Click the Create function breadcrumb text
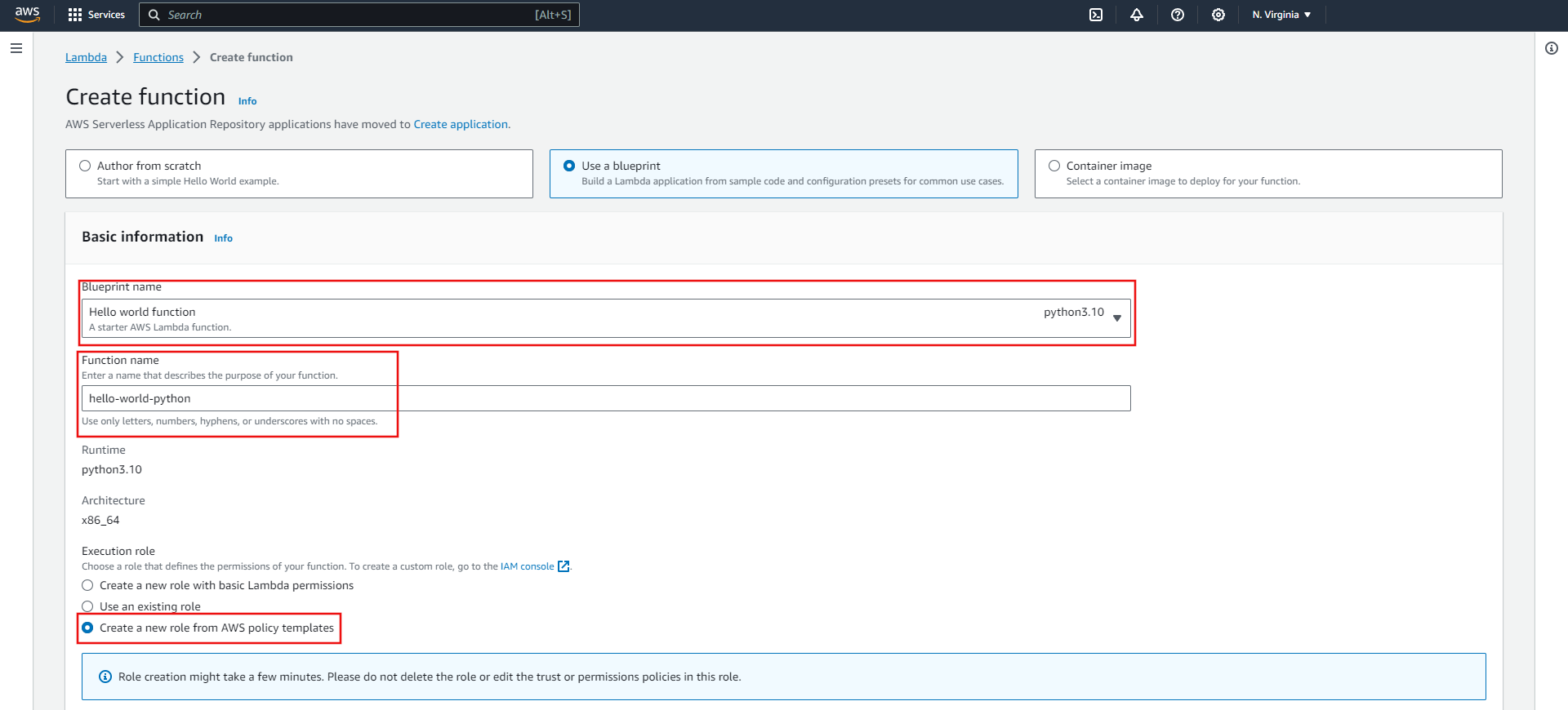Image resolution: width=1568 pixels, height=710 pixels. (x=252, y=57)
